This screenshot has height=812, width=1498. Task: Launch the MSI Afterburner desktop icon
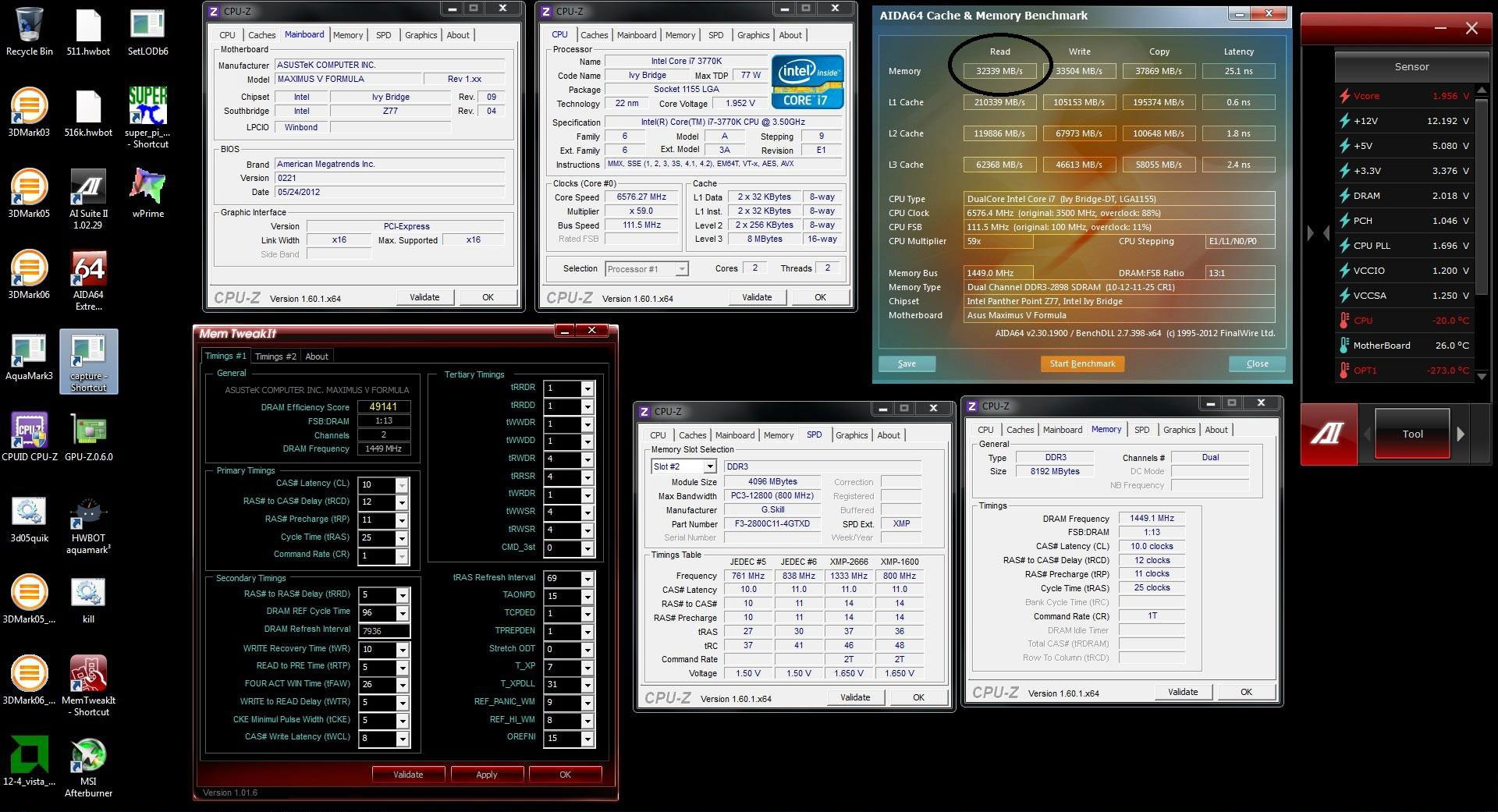88,768
